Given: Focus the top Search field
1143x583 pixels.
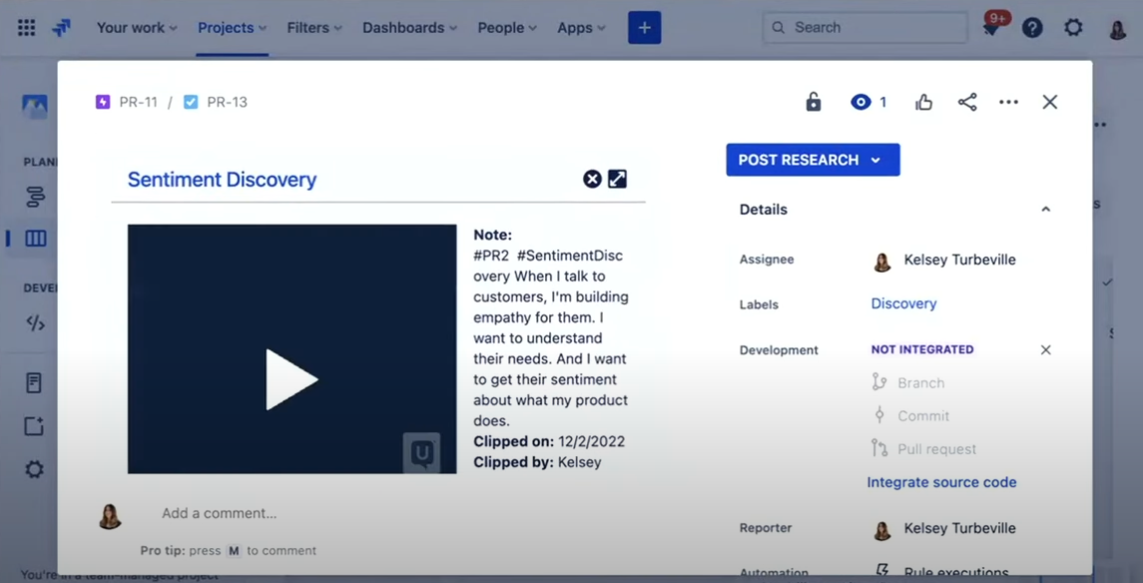Looking at the screenshot, I should click(x=865, y=28).
